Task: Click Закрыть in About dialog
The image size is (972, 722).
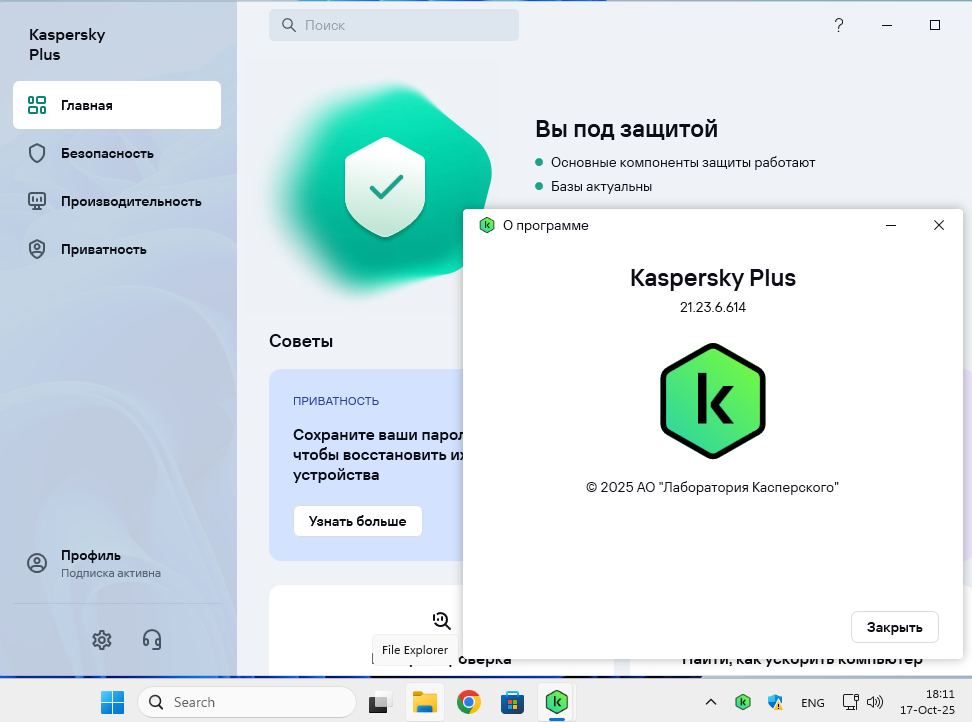Action: (x=895, y=627)
